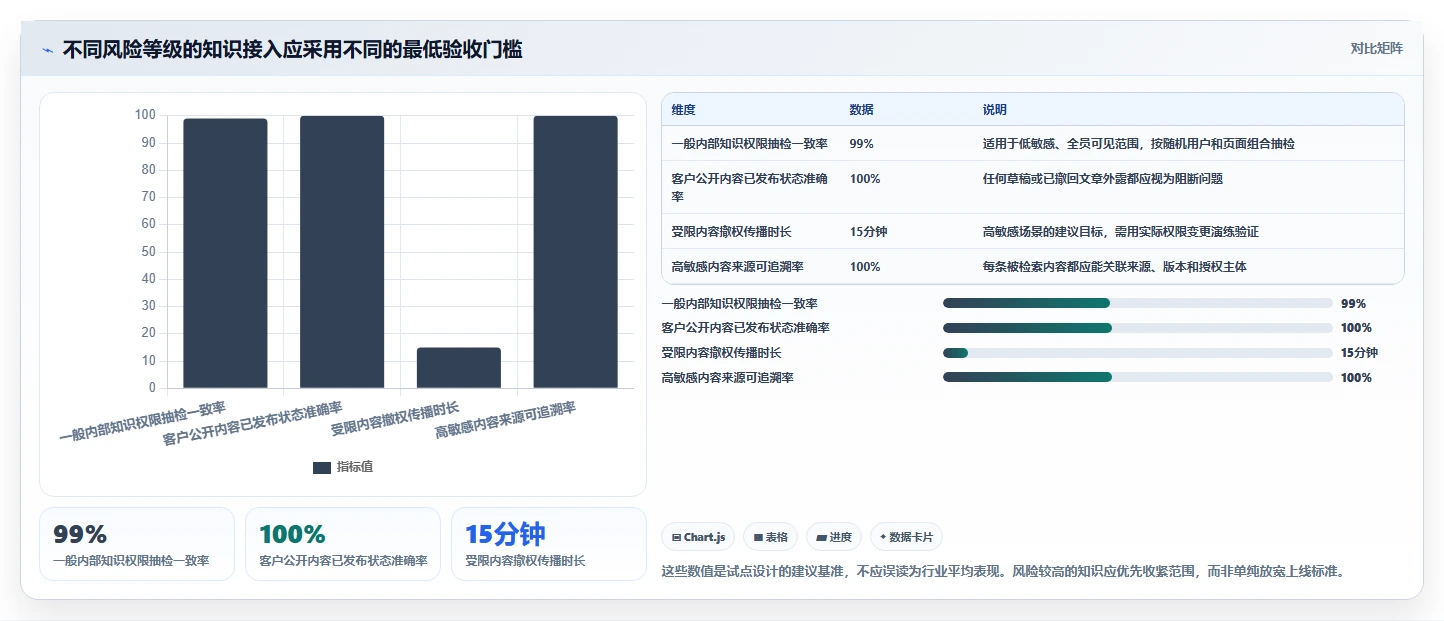Click the 高敏感内容来源可追溯率 chart bar

575,252
